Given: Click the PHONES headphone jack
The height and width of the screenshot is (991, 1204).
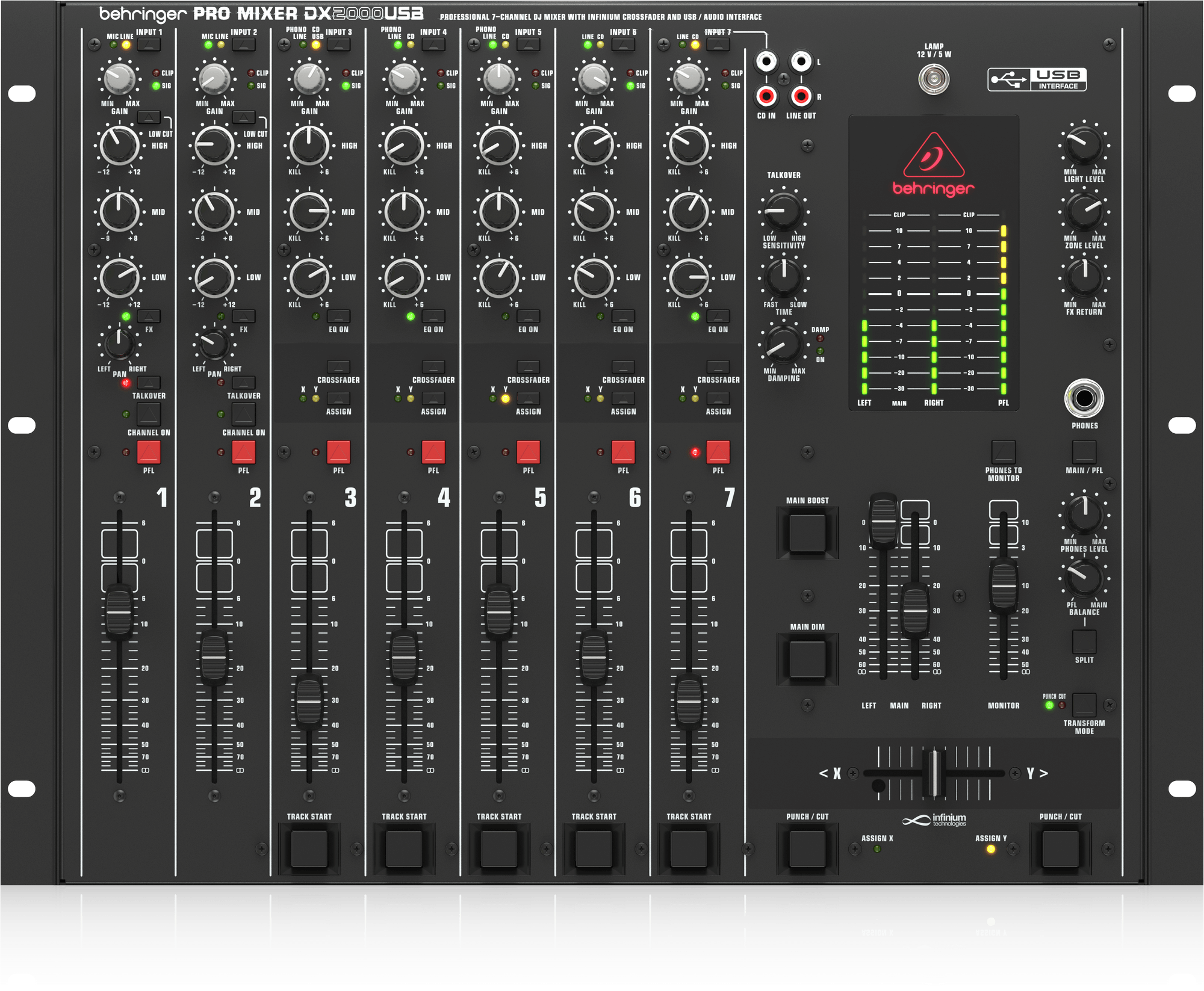Looking at the screenshot, I should [1085, 398].
